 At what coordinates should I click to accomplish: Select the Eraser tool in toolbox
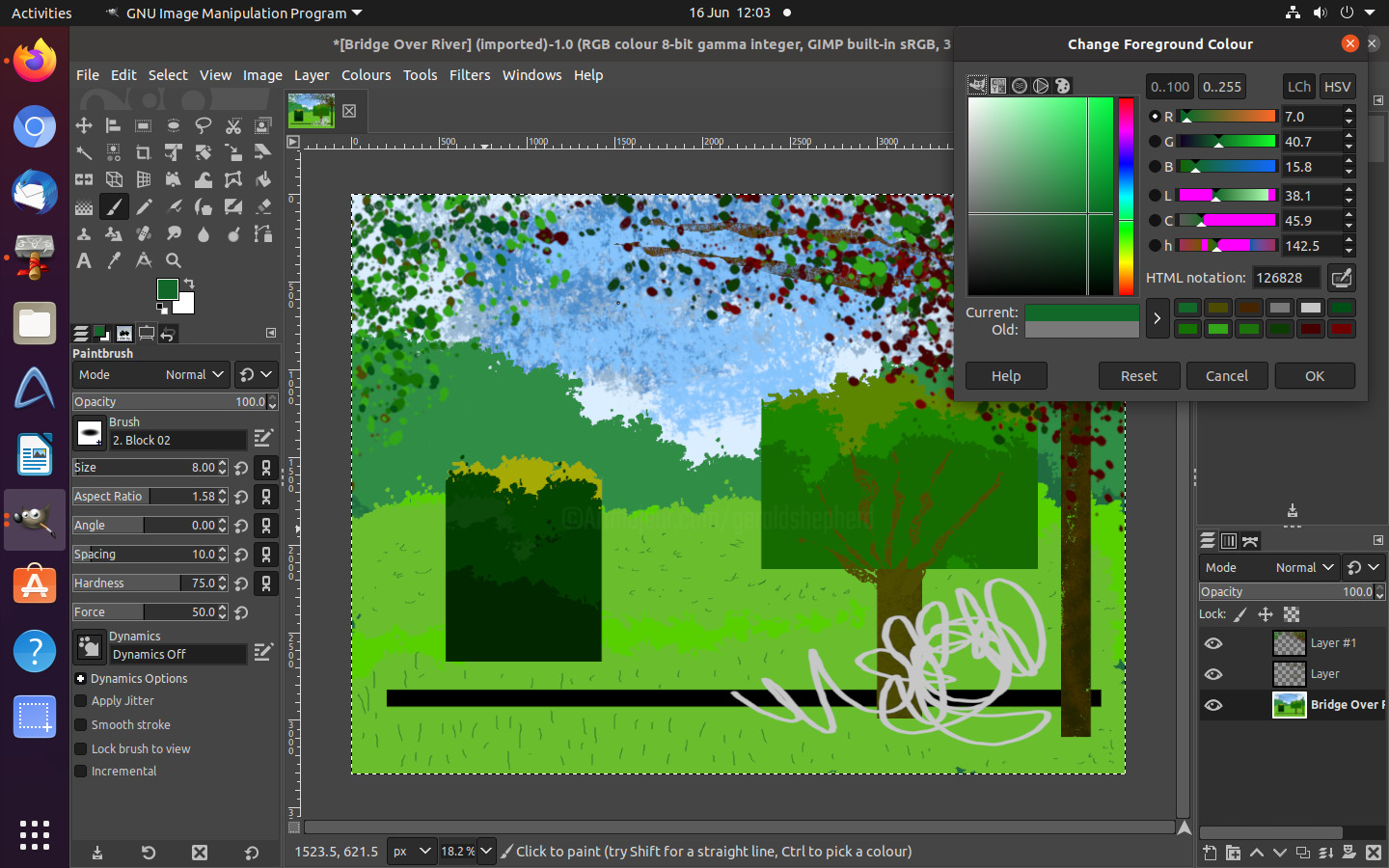263,206
